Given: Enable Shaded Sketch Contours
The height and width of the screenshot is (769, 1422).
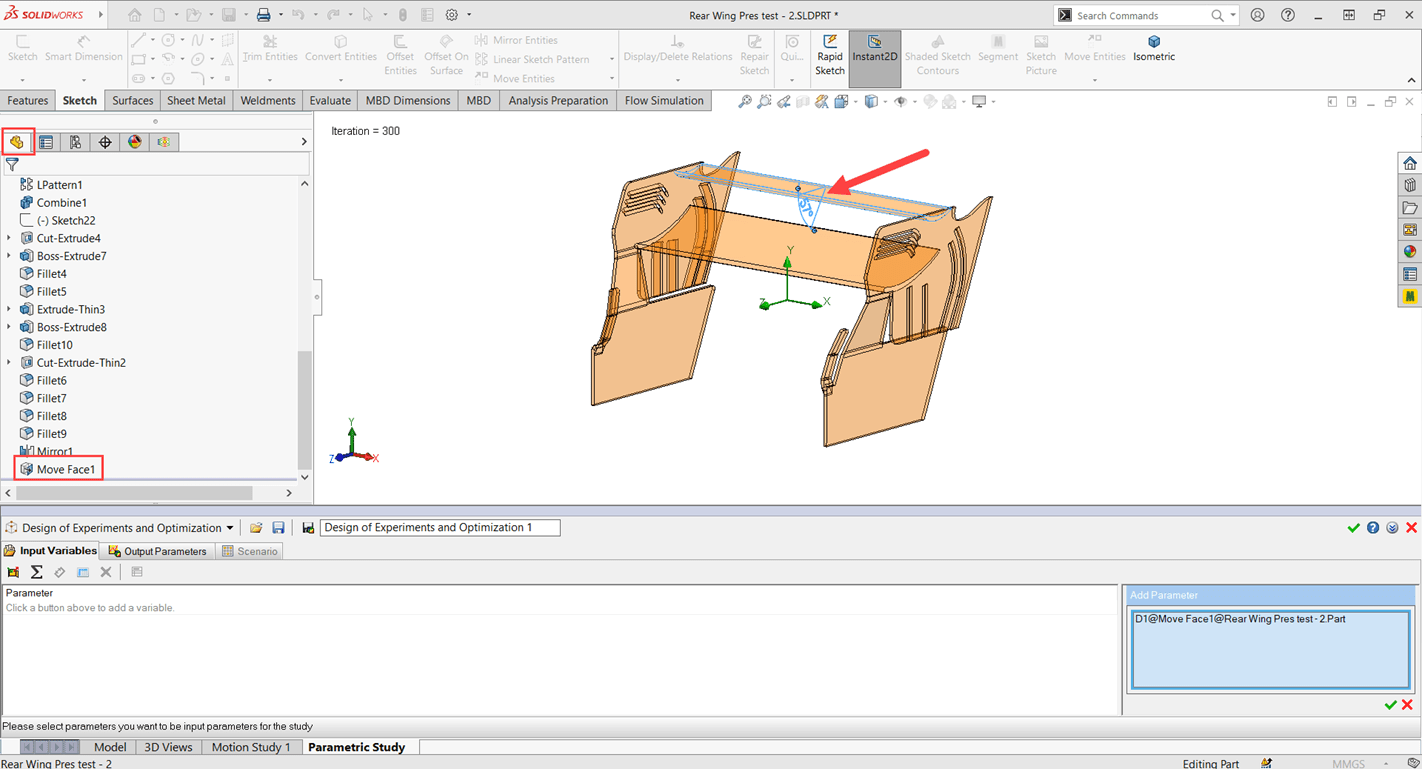Looking at the screenshot, I should point(937,50).
